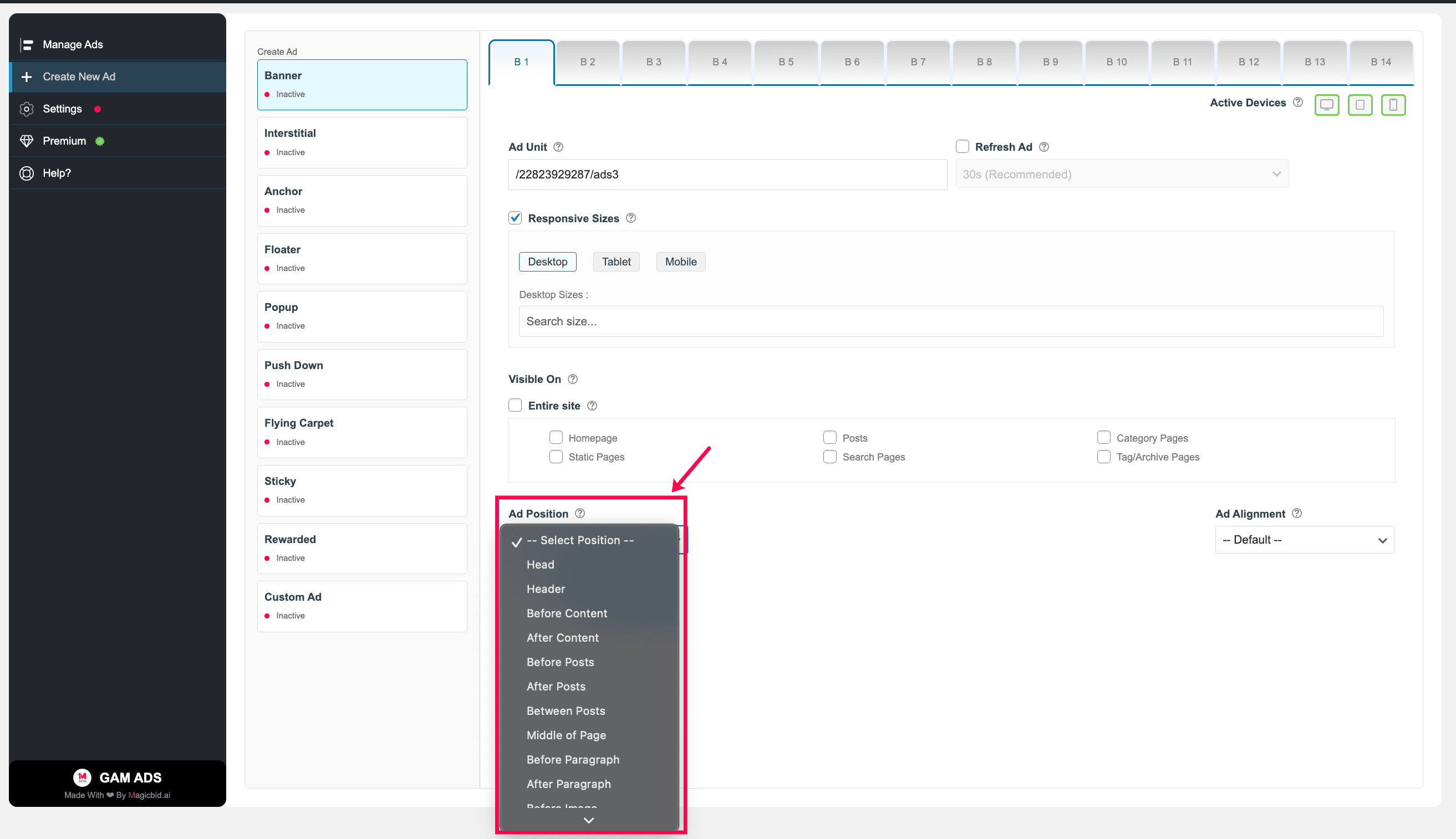Switch to the B 14 tab

1381,62
